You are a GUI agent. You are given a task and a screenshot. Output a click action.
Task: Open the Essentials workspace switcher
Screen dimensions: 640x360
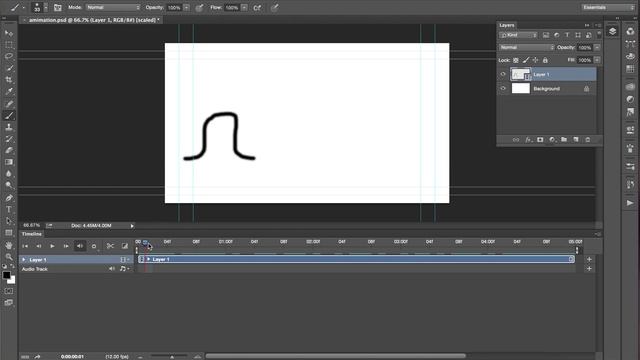coord(608,7)
